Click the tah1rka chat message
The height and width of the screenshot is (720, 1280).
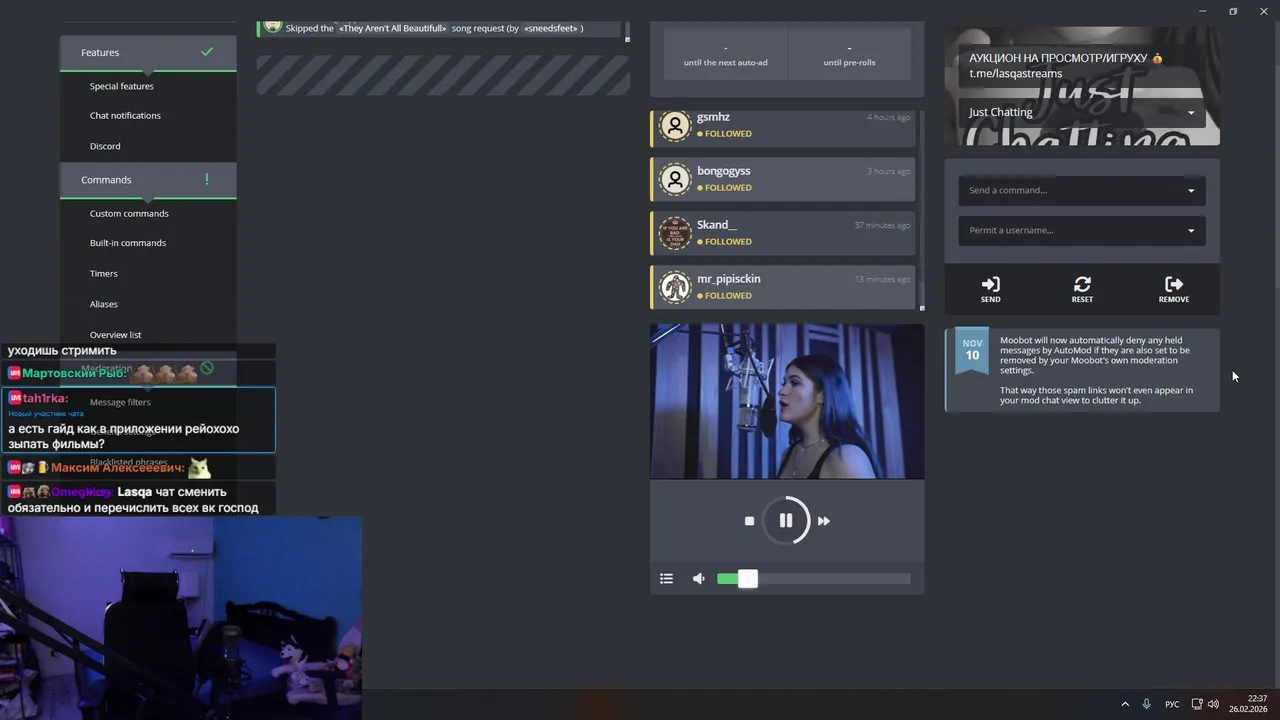pos(138,420)
